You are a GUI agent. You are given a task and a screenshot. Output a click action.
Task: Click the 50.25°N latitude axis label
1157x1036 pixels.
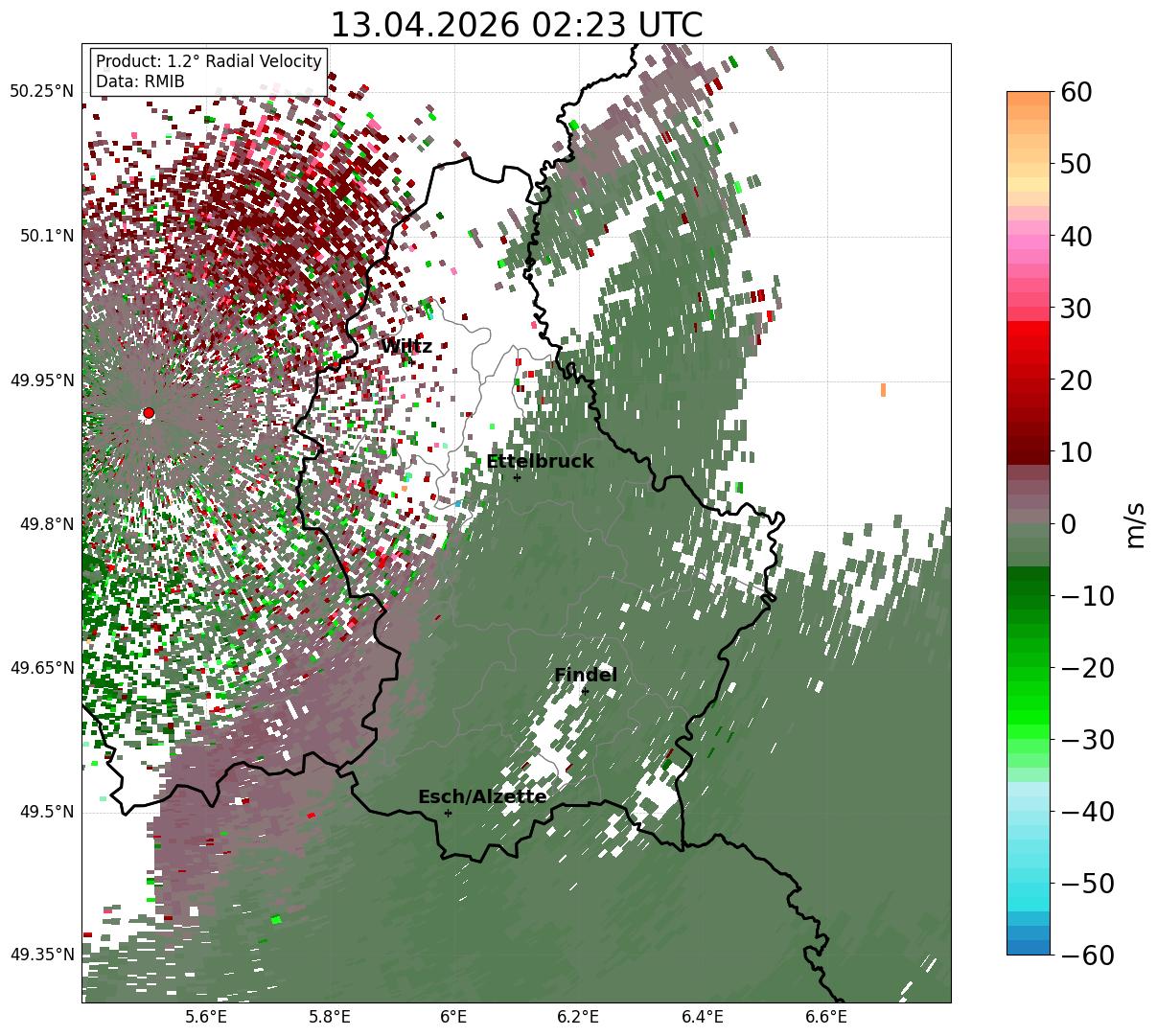[x=41, y=92]
